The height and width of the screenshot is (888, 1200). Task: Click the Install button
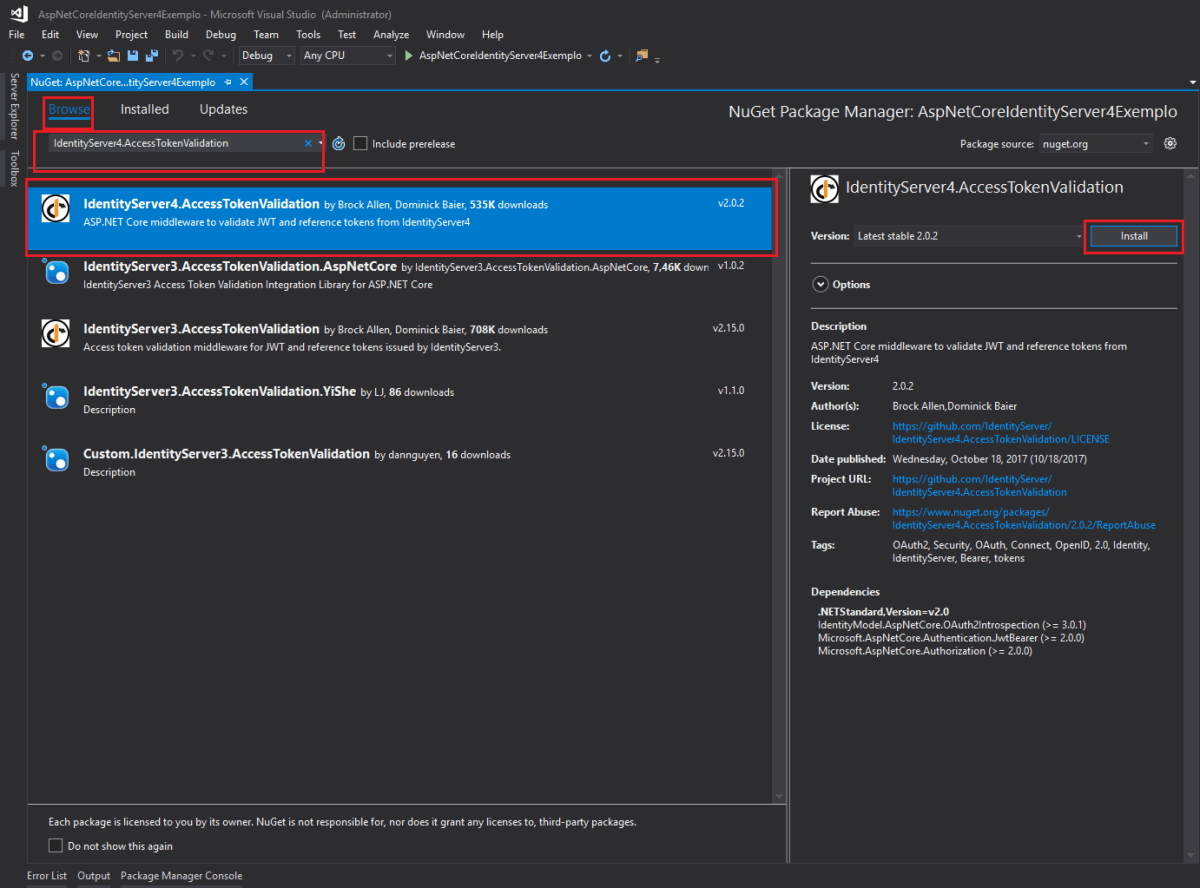[1134, 236]
